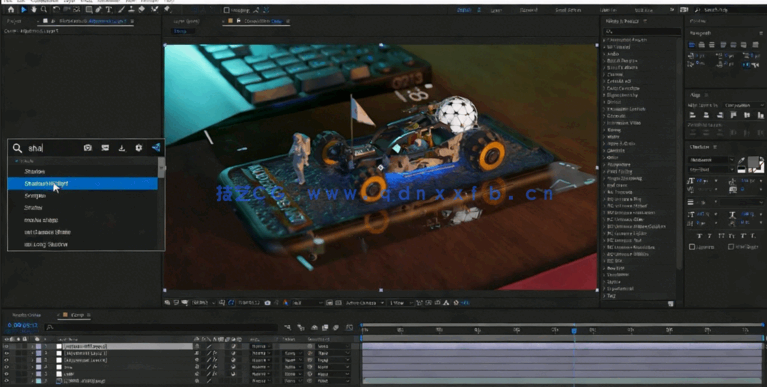The height and width of the screenshot is (387, 767).
Task: Click the camera icon in the search popup
Action: tap(88, 148)
